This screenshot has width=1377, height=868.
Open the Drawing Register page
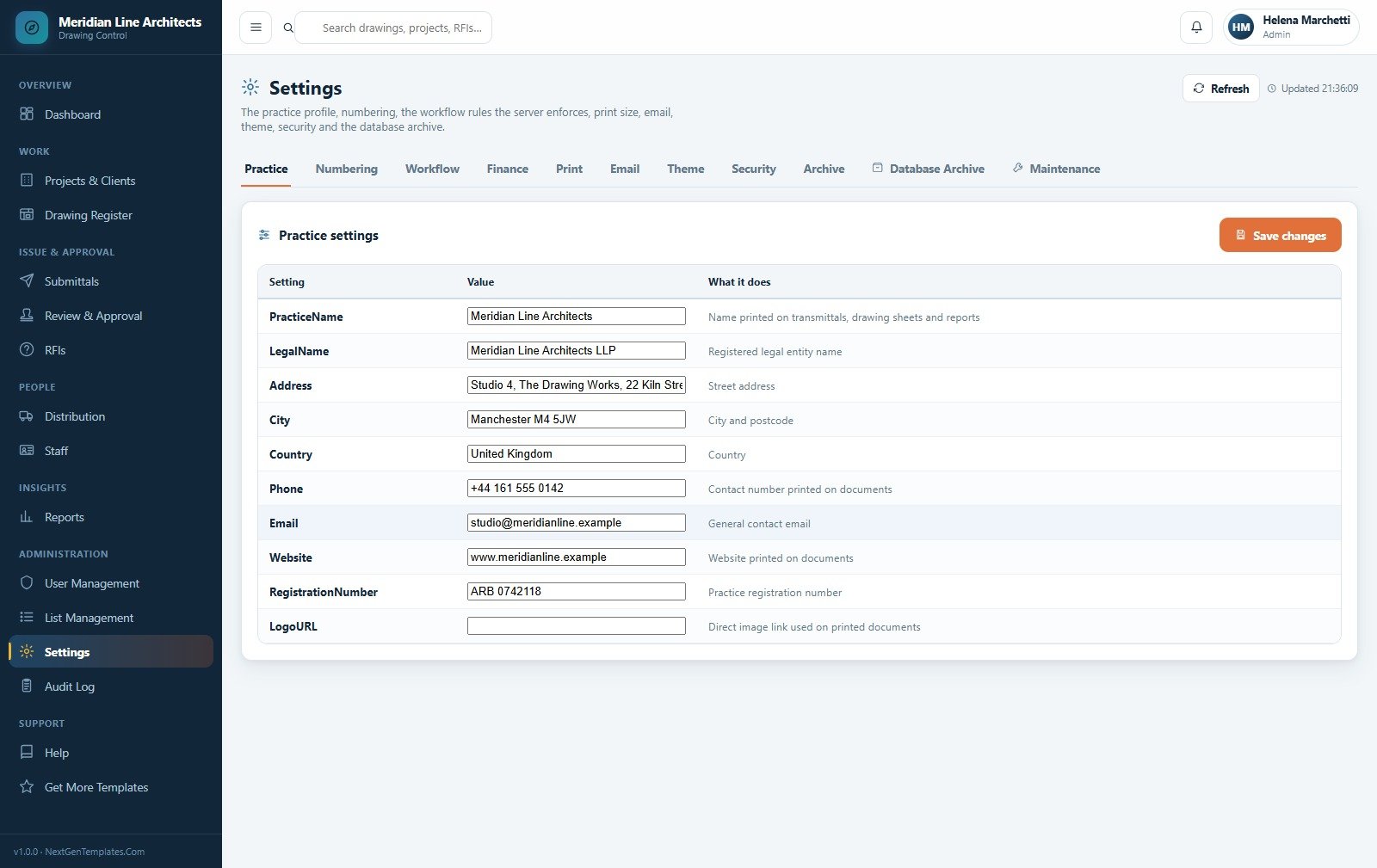[111, 215]
